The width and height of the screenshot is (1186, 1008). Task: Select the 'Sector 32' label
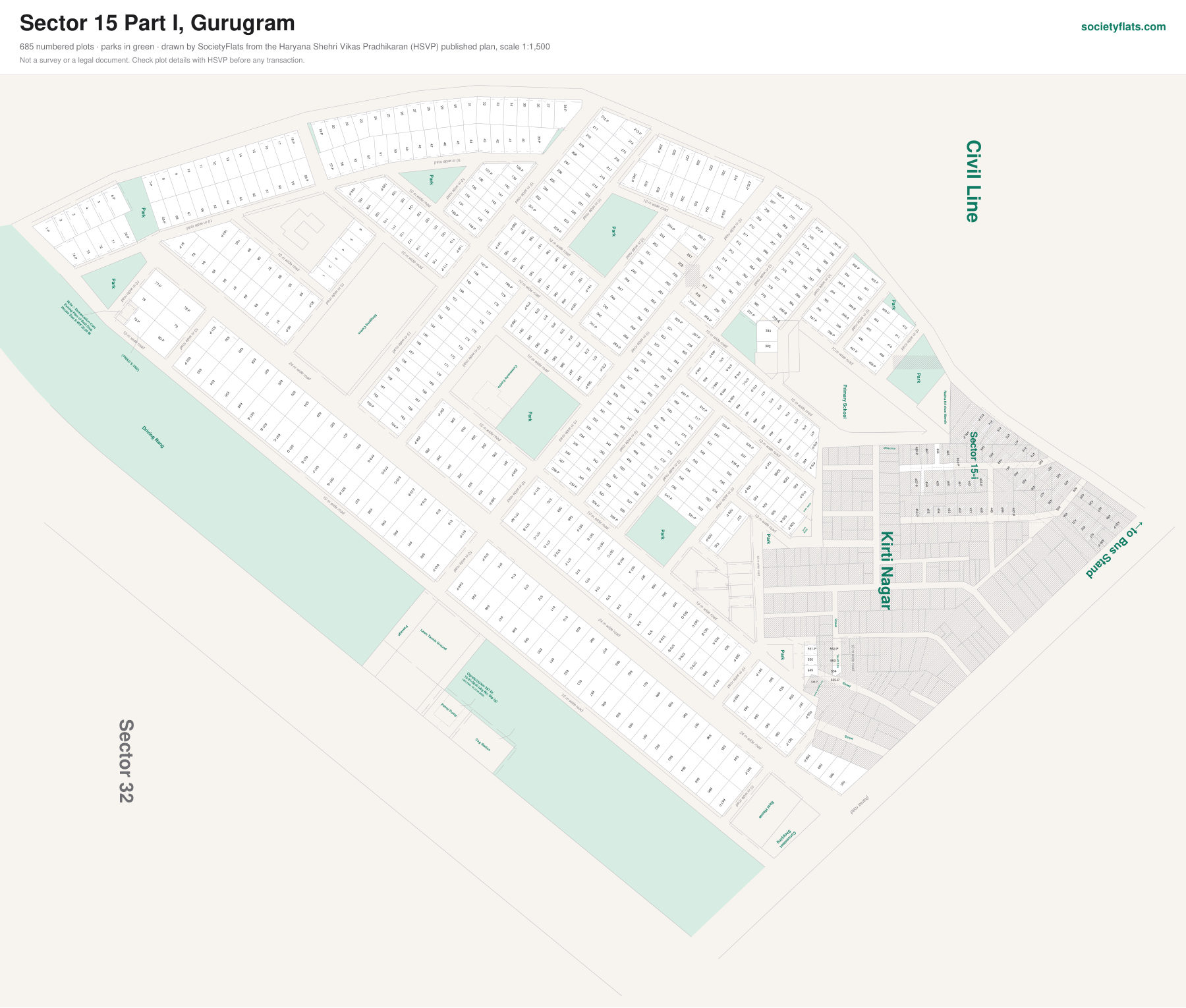point(126,761)
